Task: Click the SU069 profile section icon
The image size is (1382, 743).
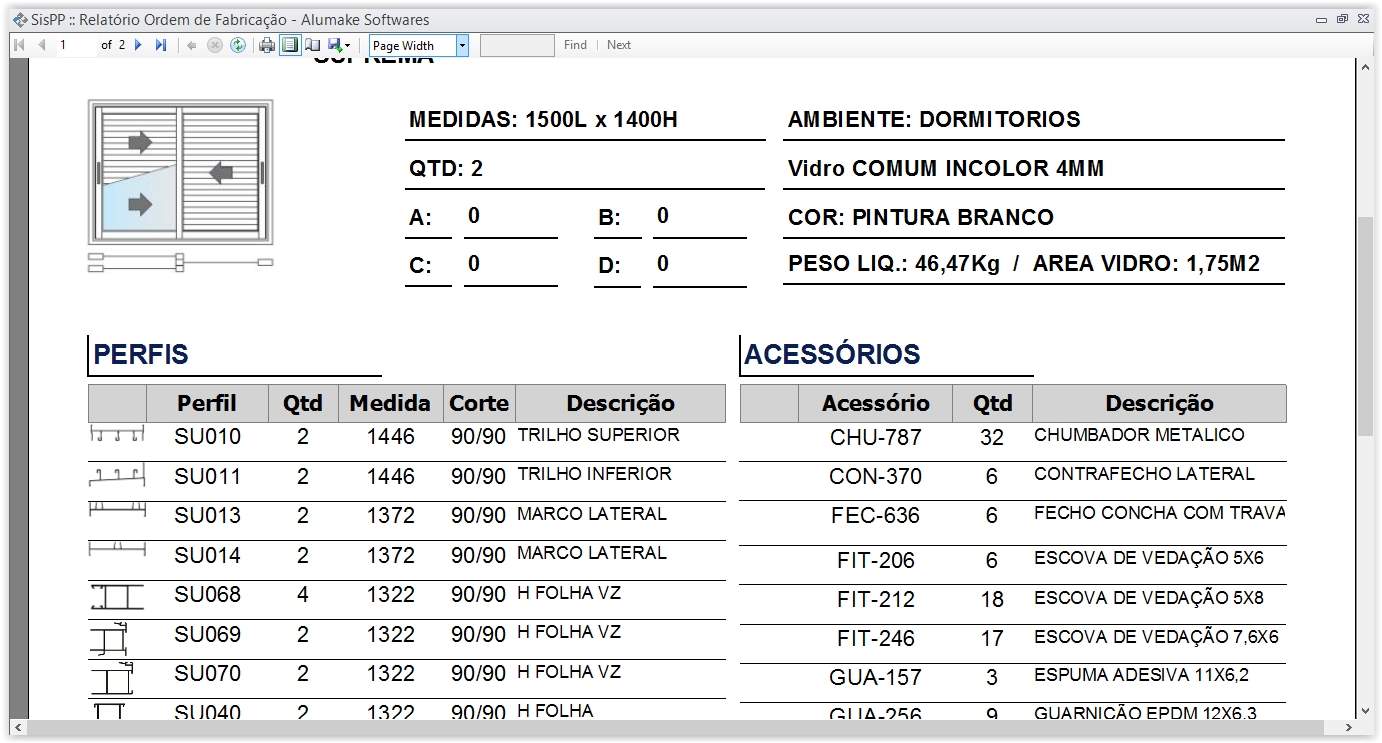Action: [x=109, y=638]
